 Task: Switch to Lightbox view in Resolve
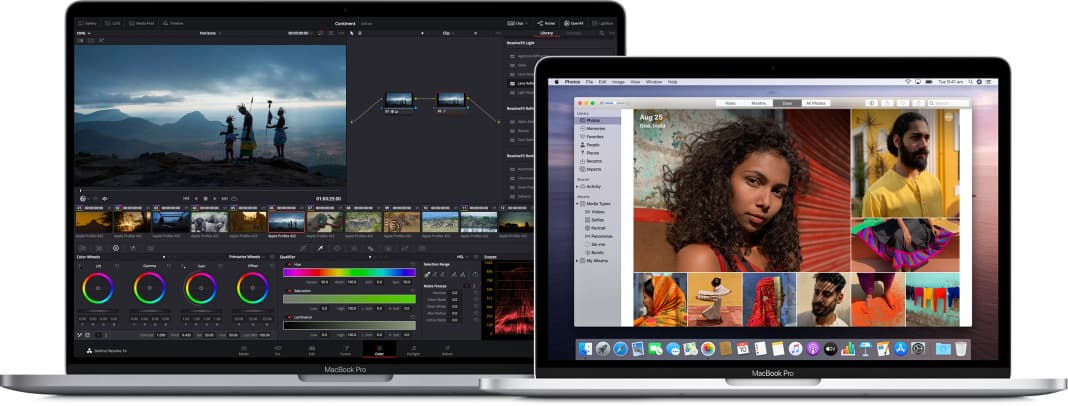603,23
